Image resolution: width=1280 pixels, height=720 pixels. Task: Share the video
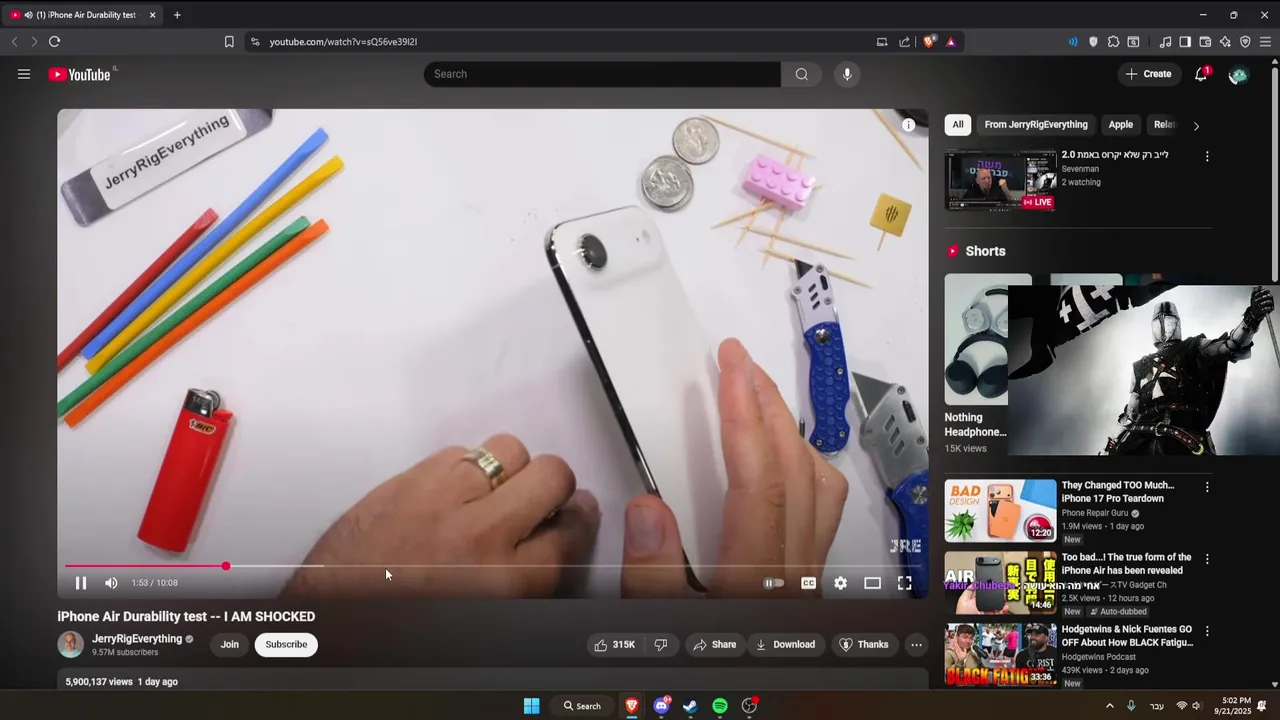tap(714, 645)
